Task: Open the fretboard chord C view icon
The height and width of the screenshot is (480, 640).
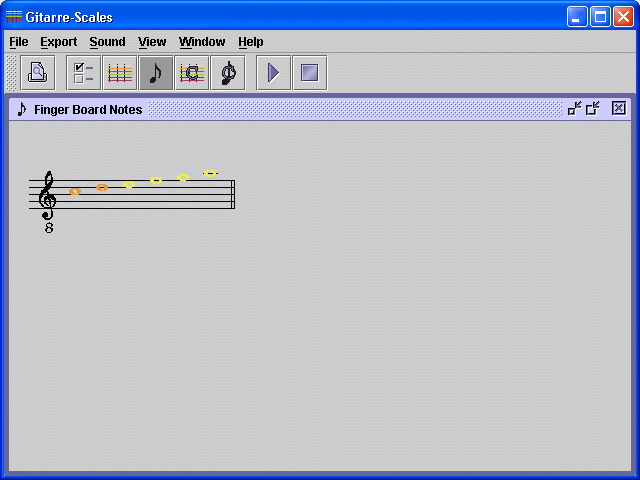Action: (x=192, y=73)
